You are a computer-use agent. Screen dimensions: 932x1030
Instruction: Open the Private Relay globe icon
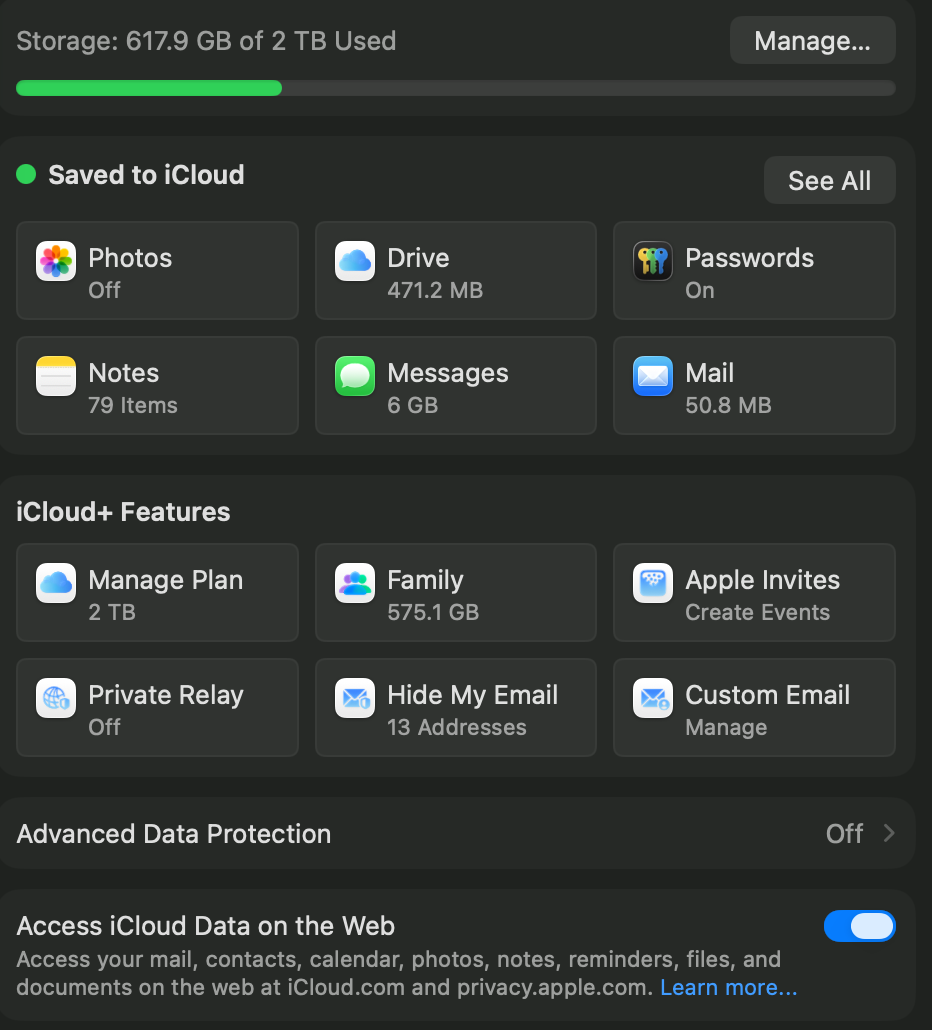[56, 699]
